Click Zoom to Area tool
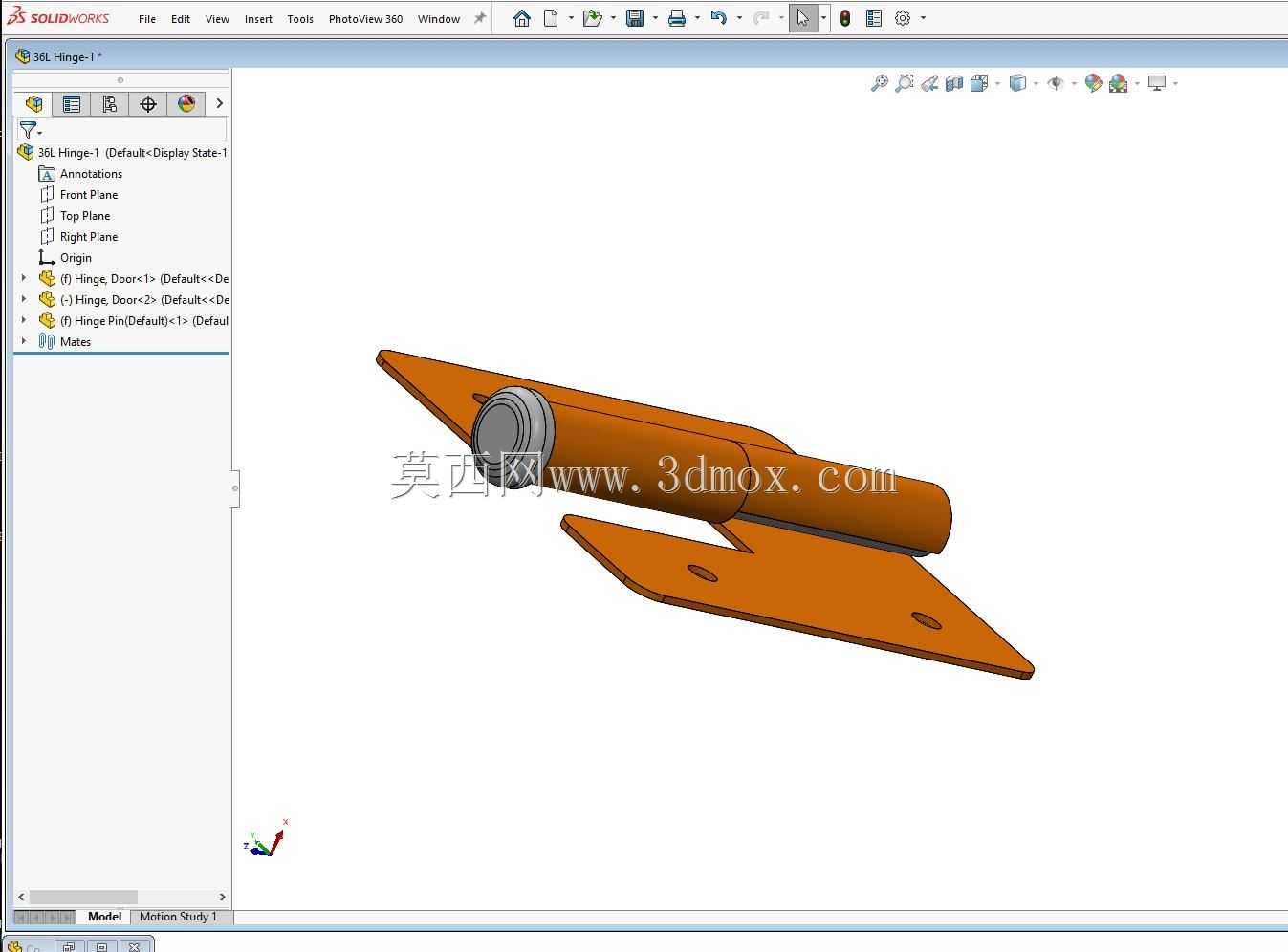The height and width of the screenshot is (952, 1288). coord(905,83)
